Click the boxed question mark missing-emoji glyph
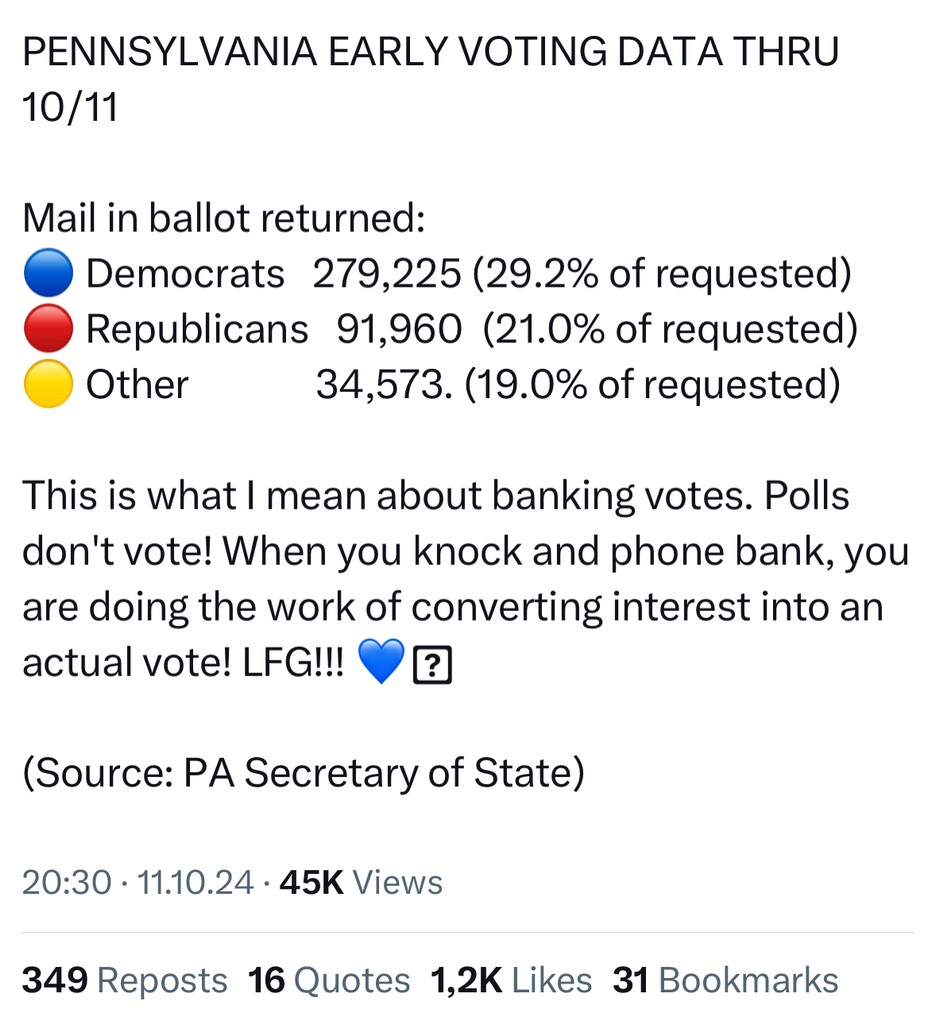 [x=432, y=665]
